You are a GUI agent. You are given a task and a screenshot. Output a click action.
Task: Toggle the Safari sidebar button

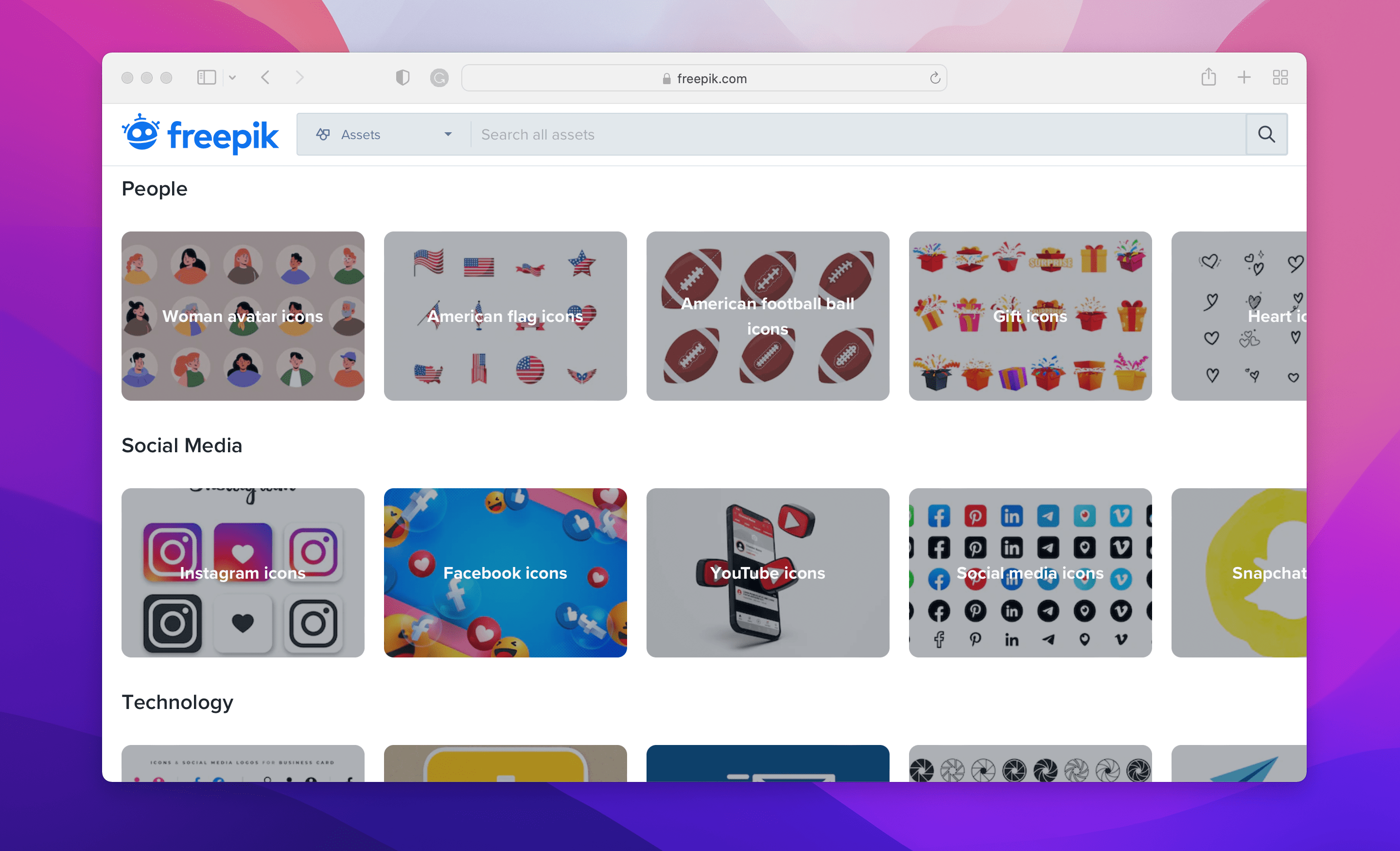click(206, 77)
